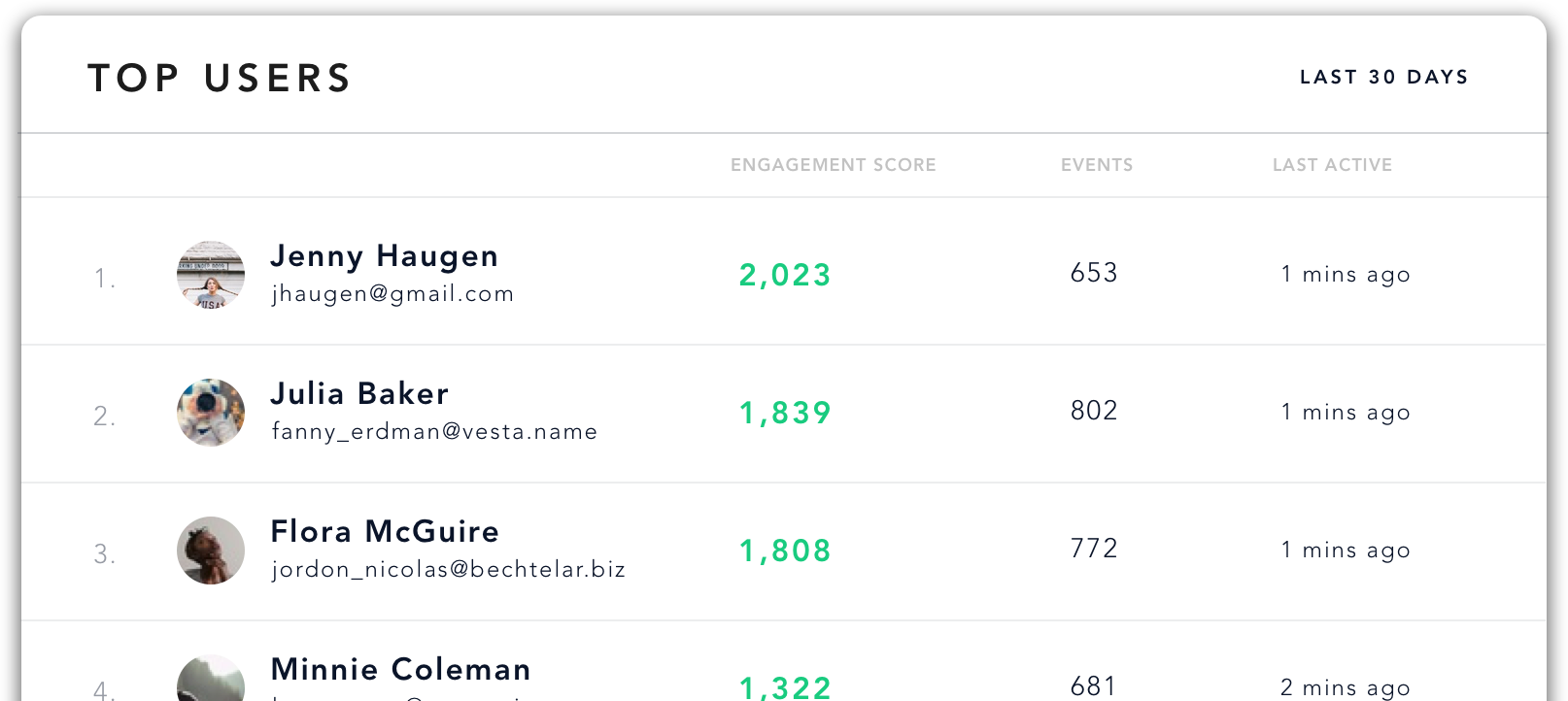
Task: Select the 1,839 engagement score
Action: [785, 414]
